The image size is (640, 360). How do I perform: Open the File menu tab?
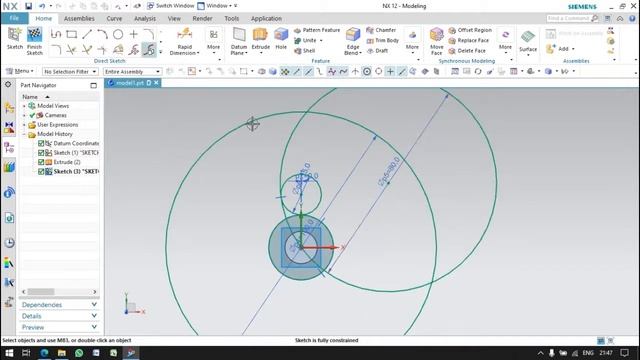(14, 18)
